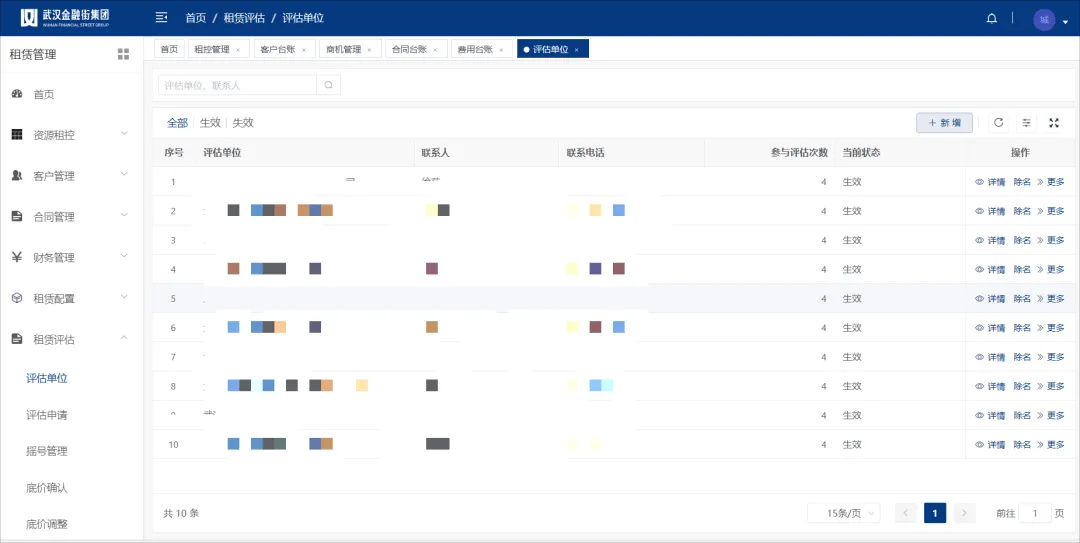The height and width of the screenshot is (543, 1080).
Task: Click the search magnifier icon
Action: [329, 85]
